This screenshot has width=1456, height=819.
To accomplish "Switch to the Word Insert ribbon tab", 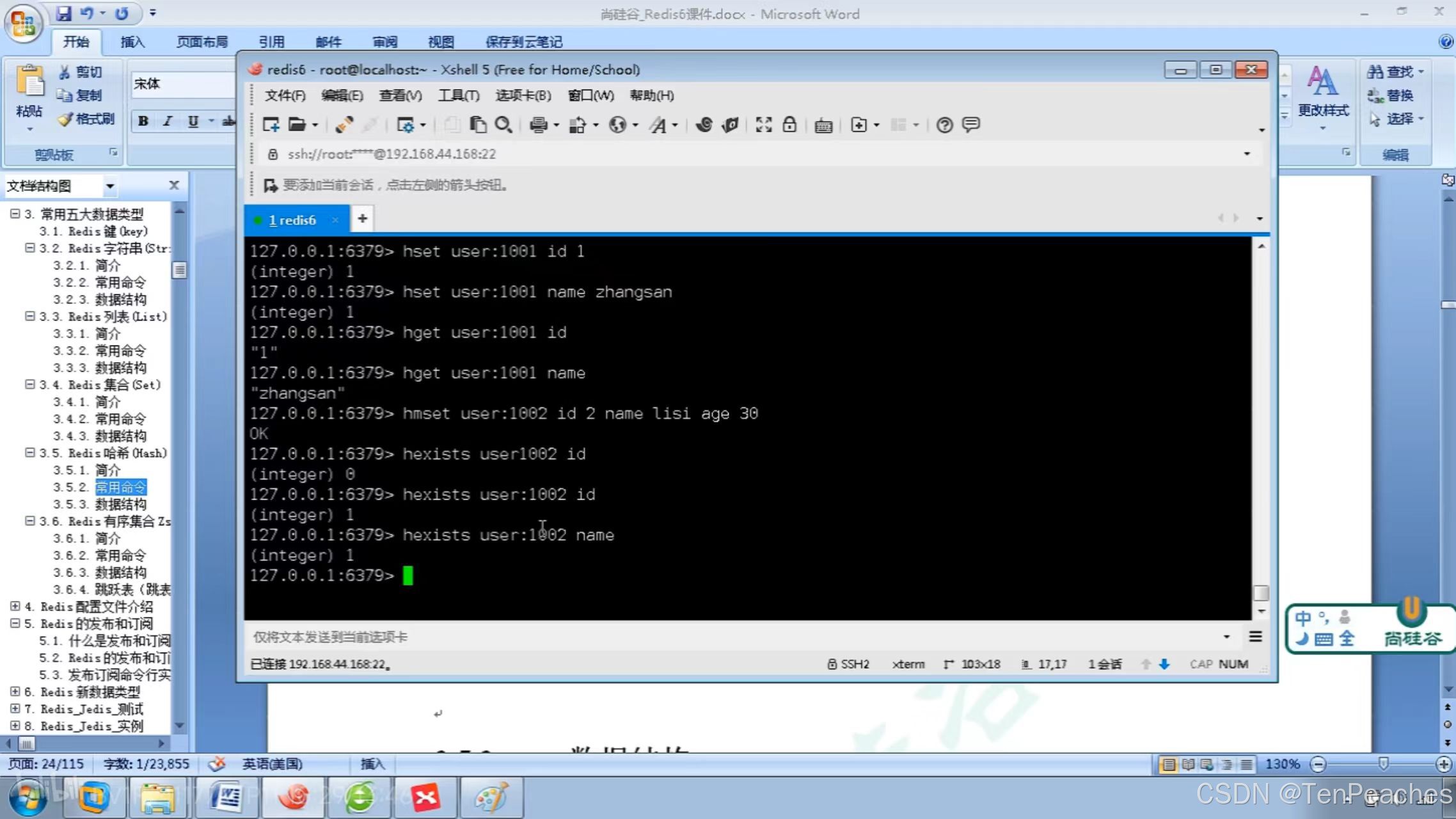I will 132,42.
